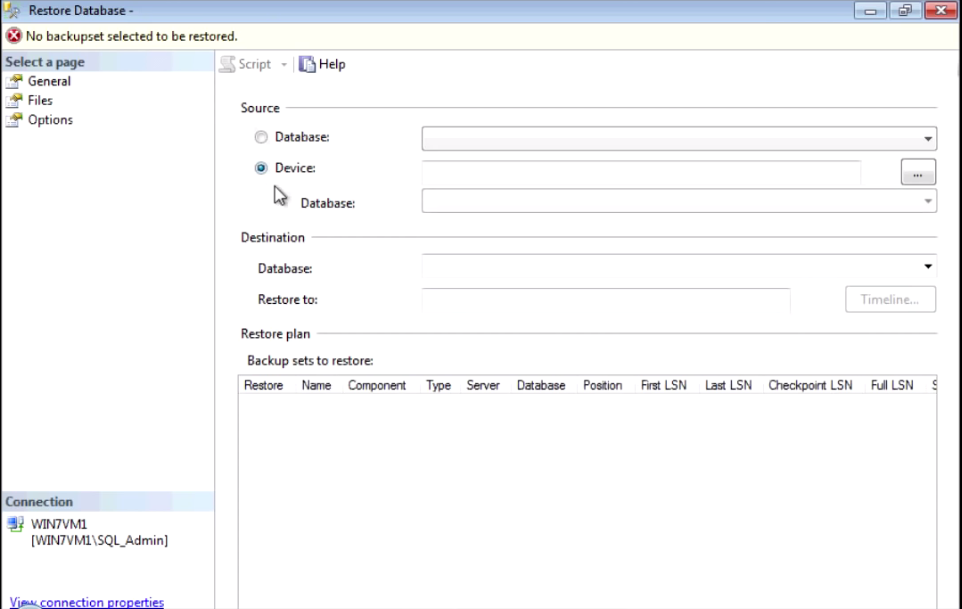Select the Database source radio button

point(259,138)
